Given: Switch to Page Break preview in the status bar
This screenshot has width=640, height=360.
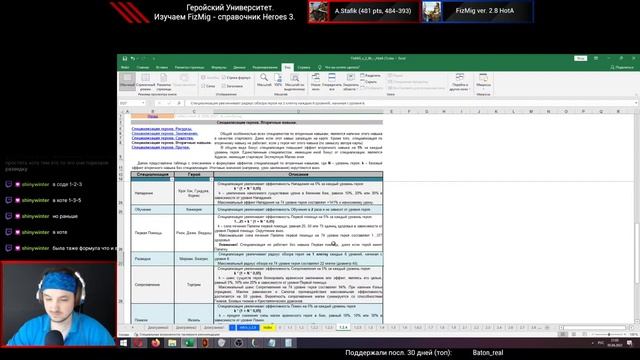Looking at the screenshot, I should pos(584,334).
